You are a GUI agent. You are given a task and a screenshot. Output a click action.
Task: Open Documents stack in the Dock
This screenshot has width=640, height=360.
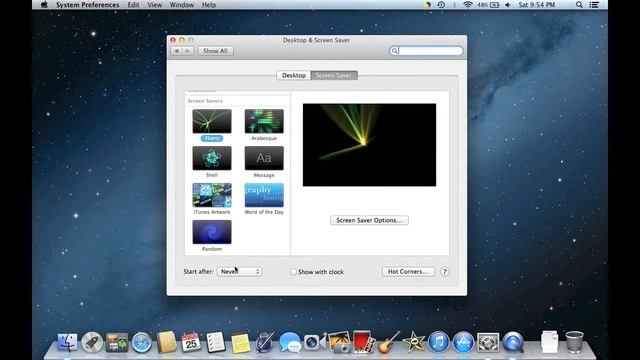(549, 342)
